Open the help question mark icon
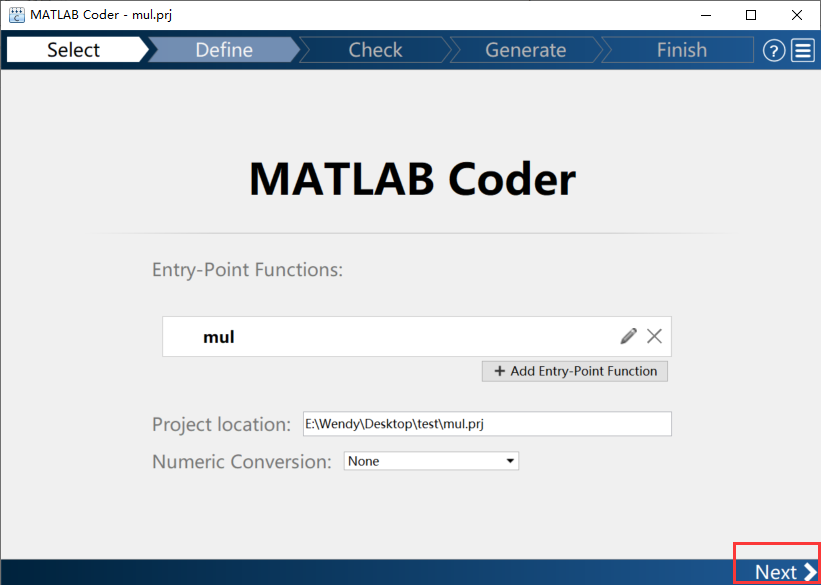 click(x=773, y=51)
